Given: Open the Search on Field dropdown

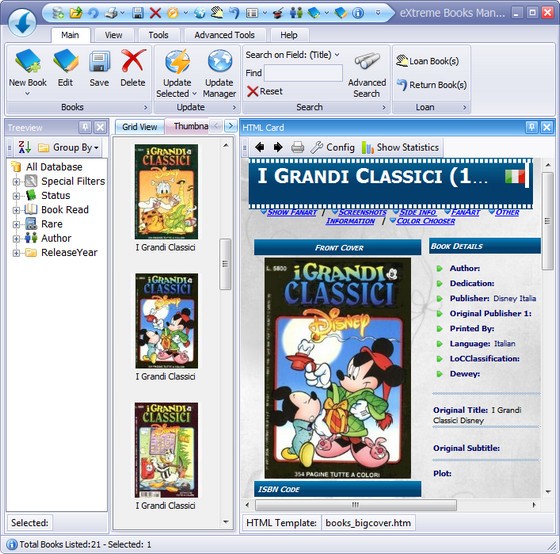Looking at the screenshot, I should (292, 55).
